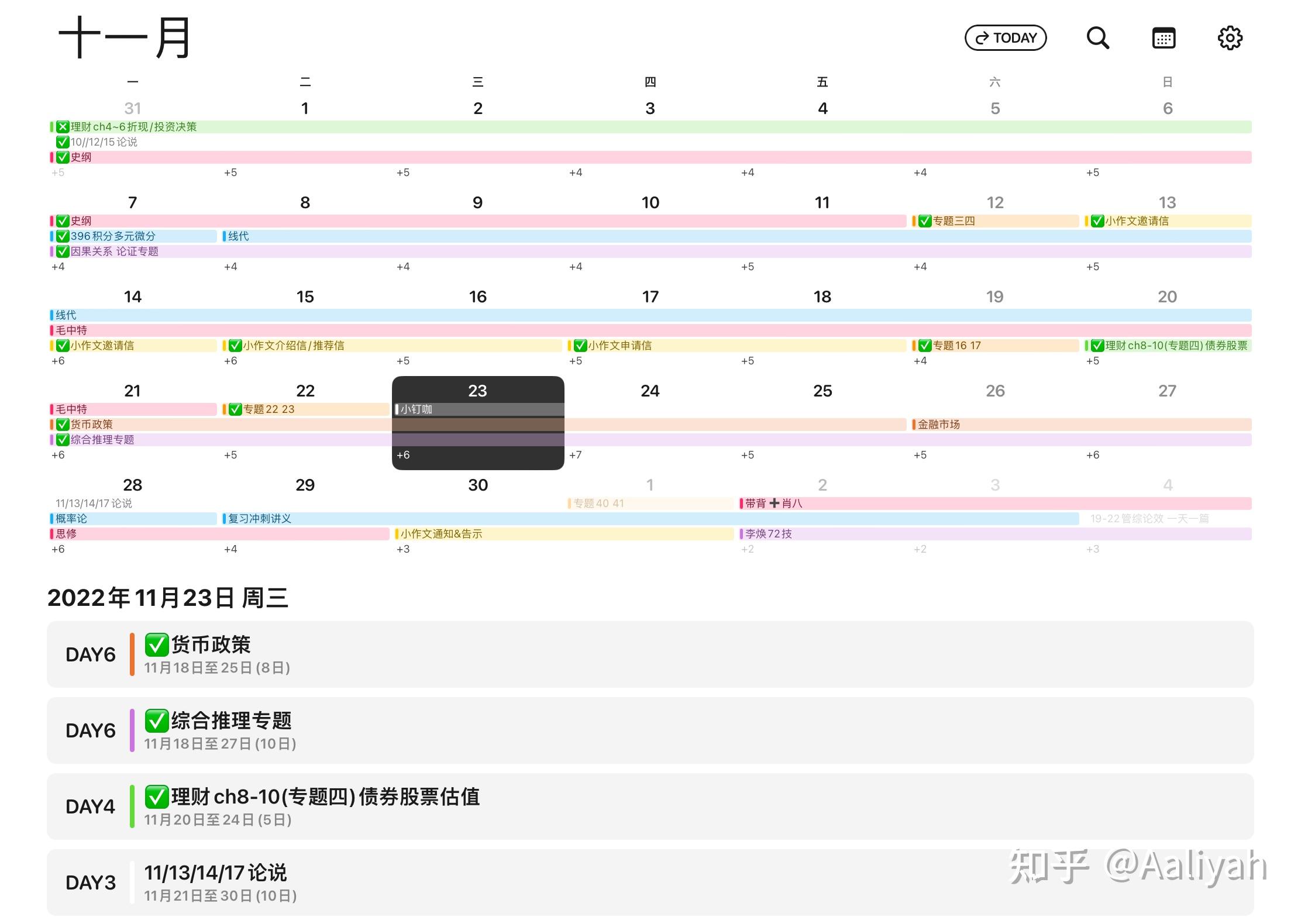Open the calendar view switcher icon

pos(1164,38)
